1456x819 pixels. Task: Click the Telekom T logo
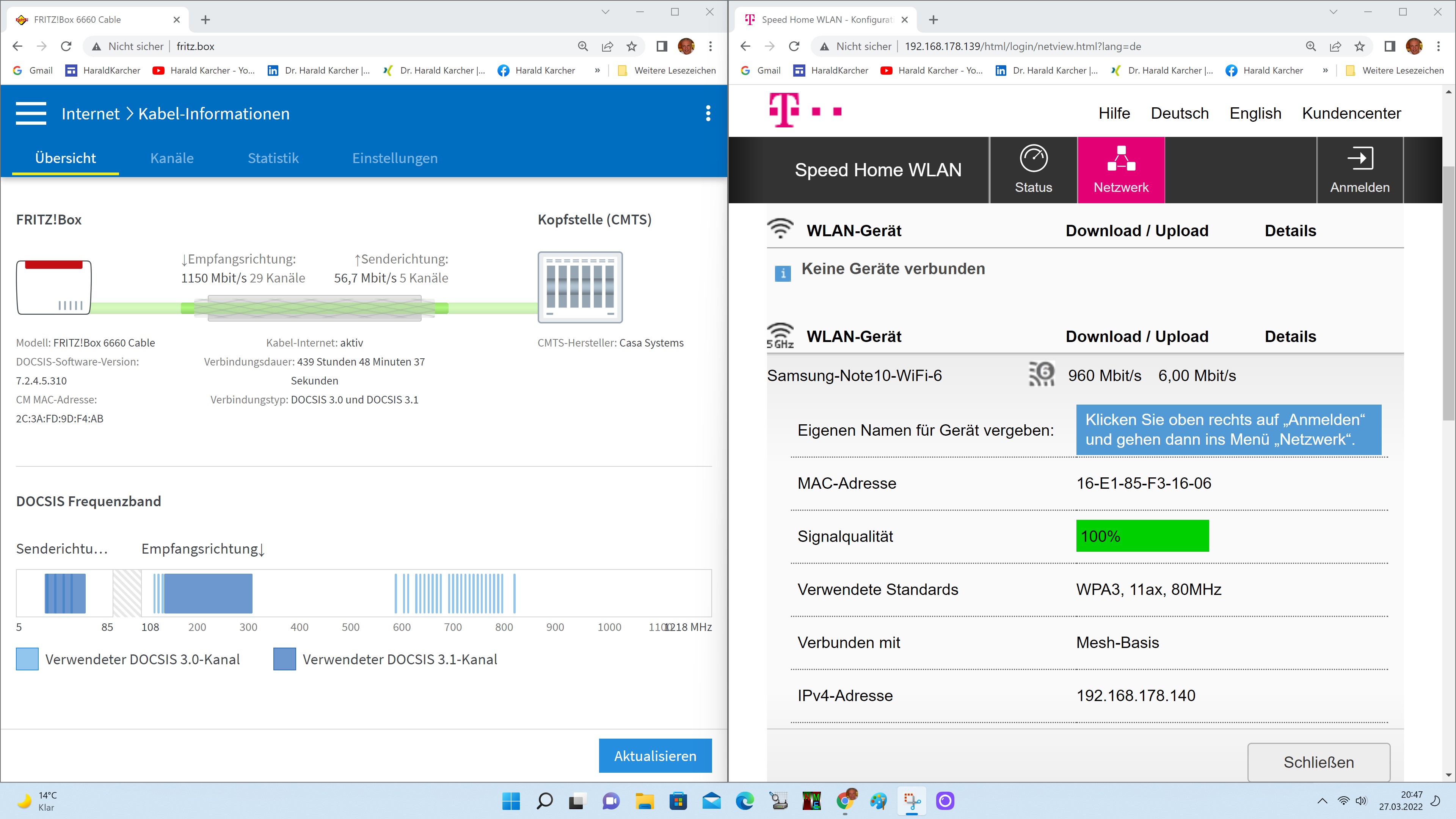[x=784, y=111]
